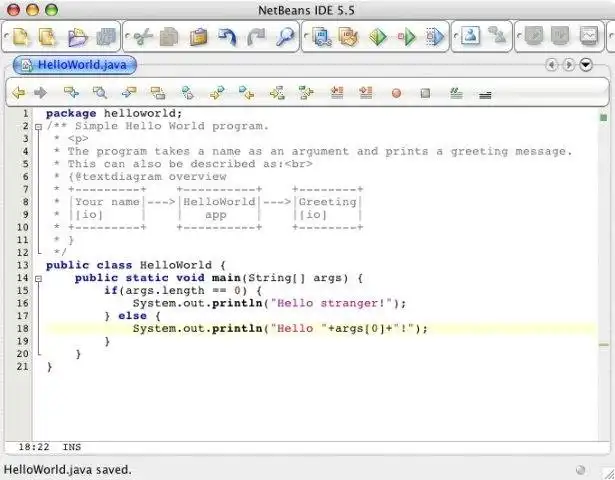This screenshot has width=615, height=480.
Task: Click the 'Hello stranger!' string literal
Action: 332,303
